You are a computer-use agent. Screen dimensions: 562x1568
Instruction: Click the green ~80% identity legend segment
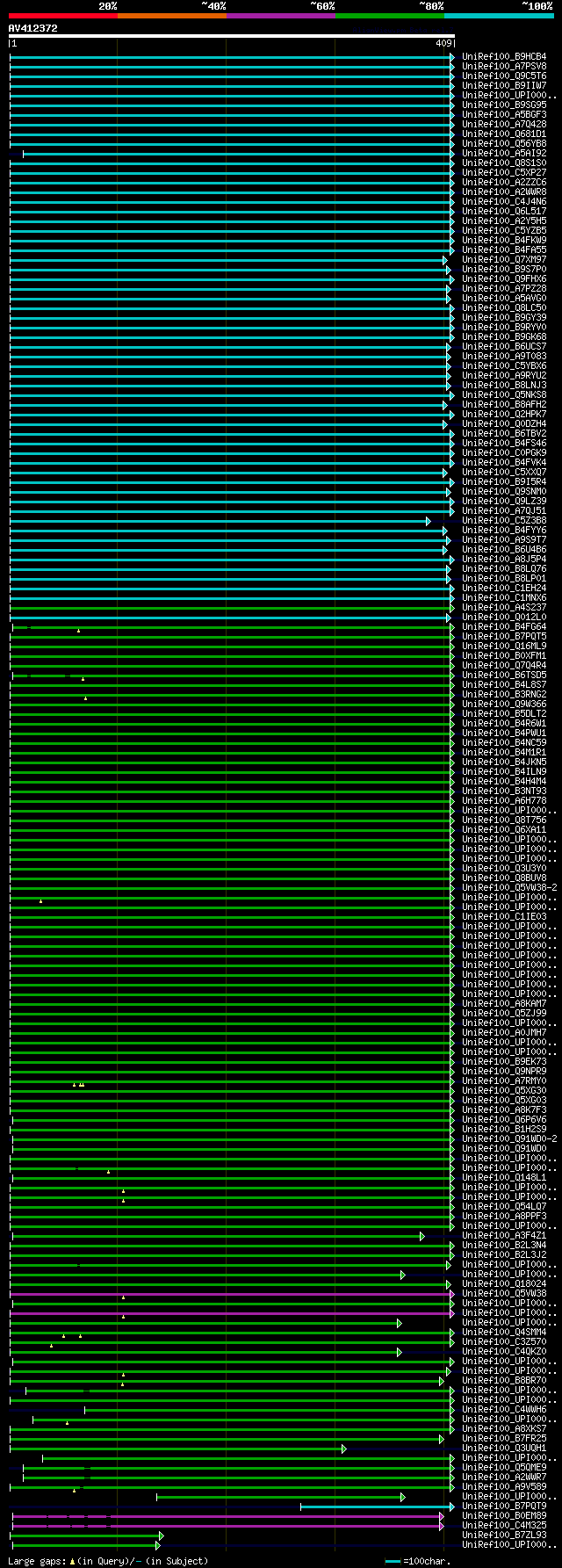pyautogui.click(x=390, y=15)
